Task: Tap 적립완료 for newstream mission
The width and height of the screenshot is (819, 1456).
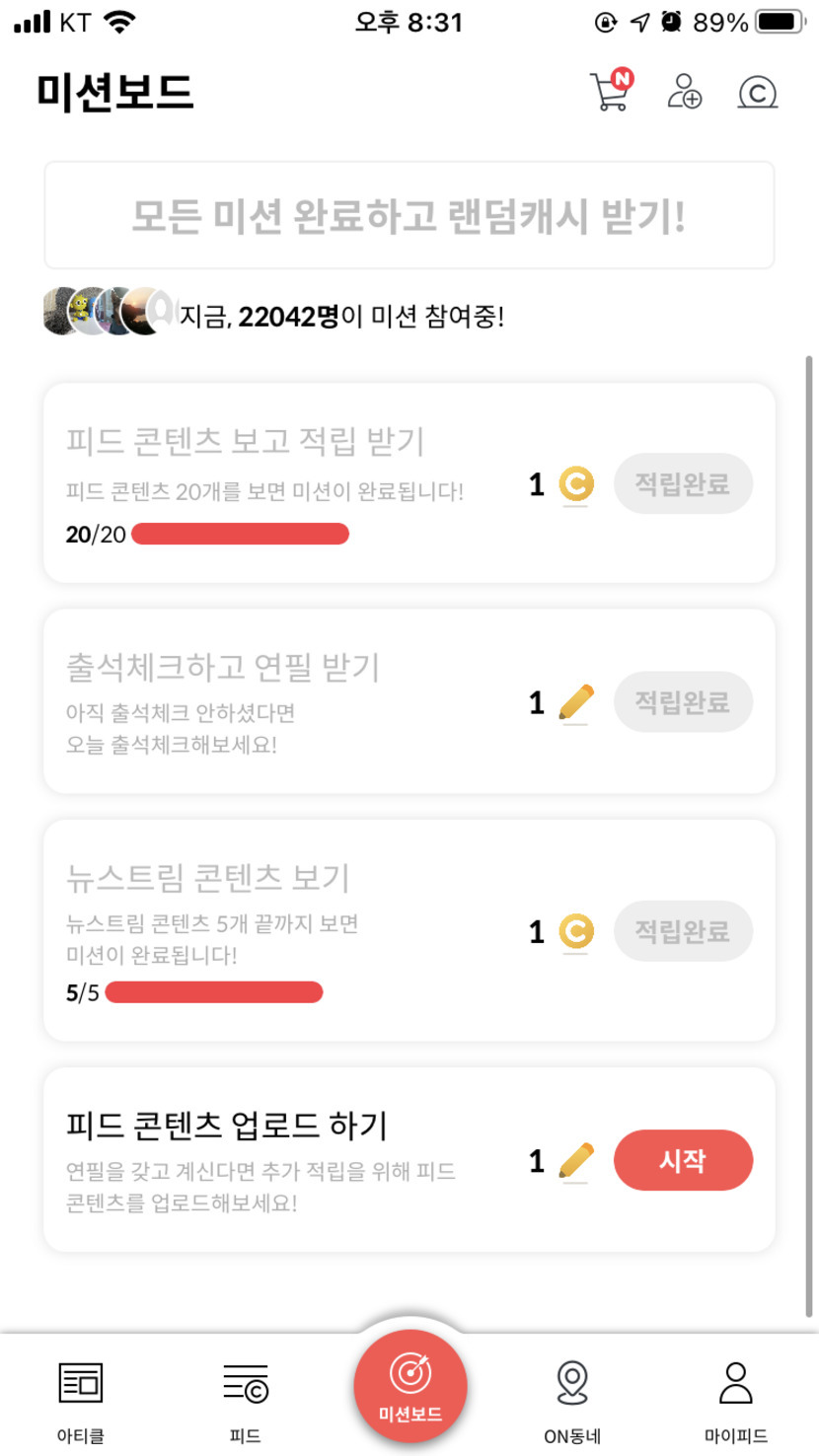Action: pos(683,931)
